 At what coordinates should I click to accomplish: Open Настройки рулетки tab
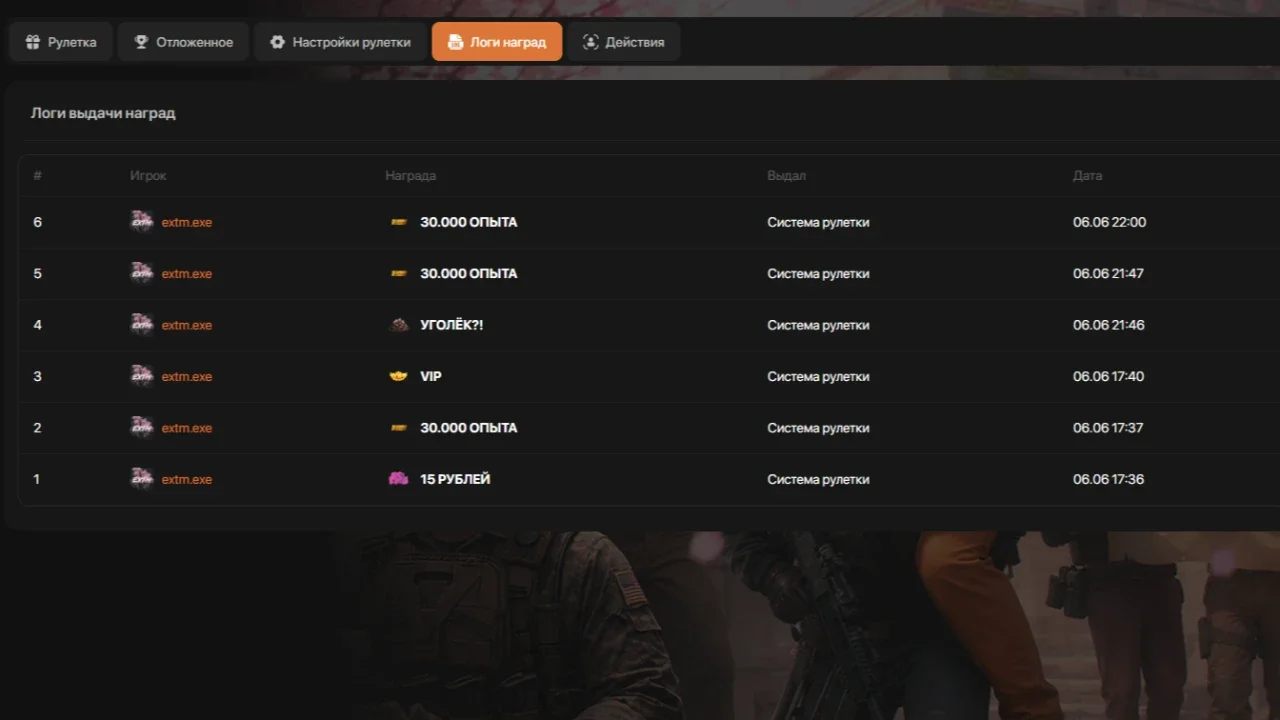coord(340,42)
